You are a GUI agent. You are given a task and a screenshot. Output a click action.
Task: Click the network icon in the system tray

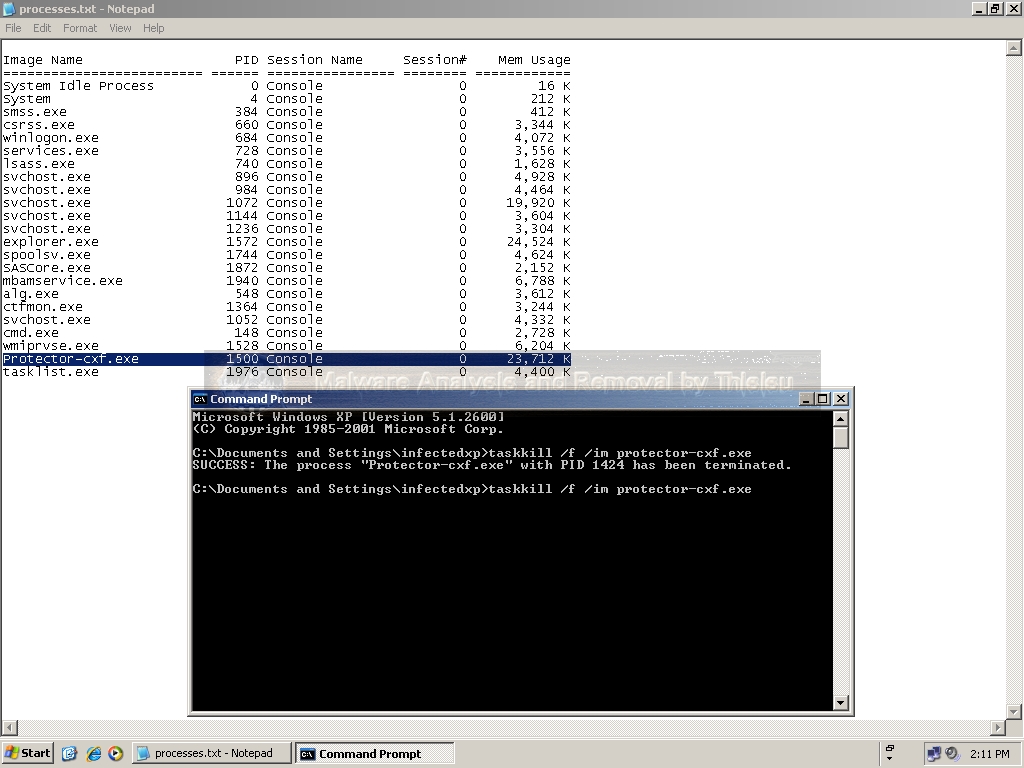pos(934,753)
